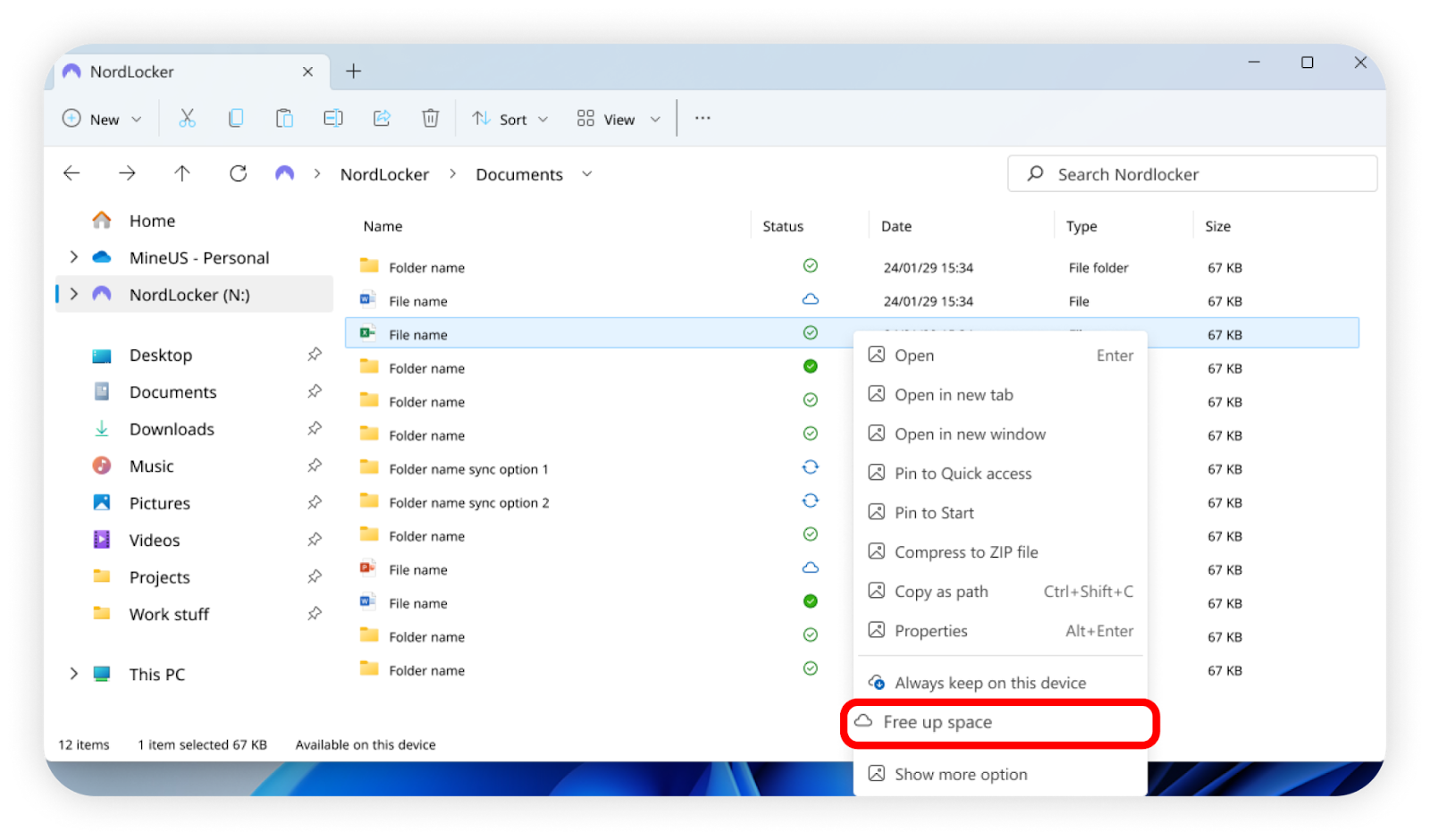1430x840 pixels.
Task: Unpin Music from Quick access
Action: coord(315,466)
